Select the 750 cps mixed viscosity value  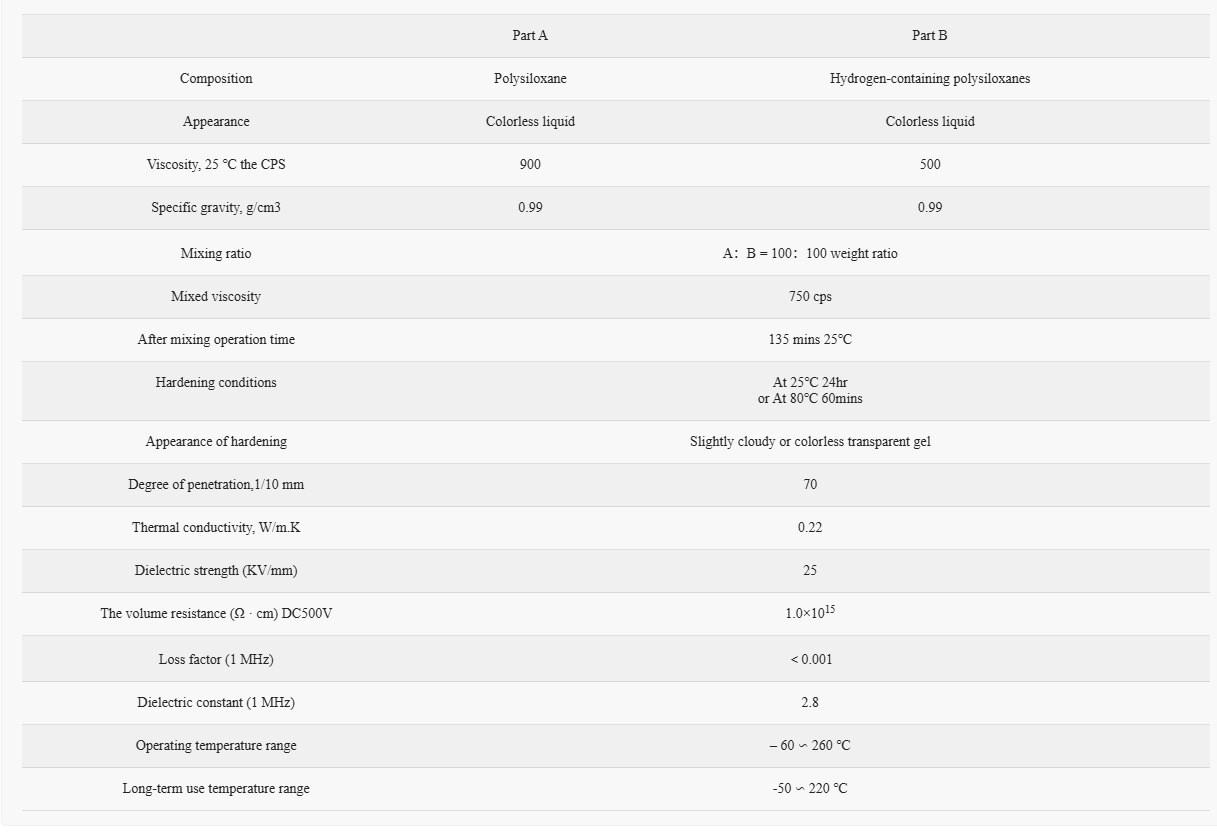click(810, 296)
